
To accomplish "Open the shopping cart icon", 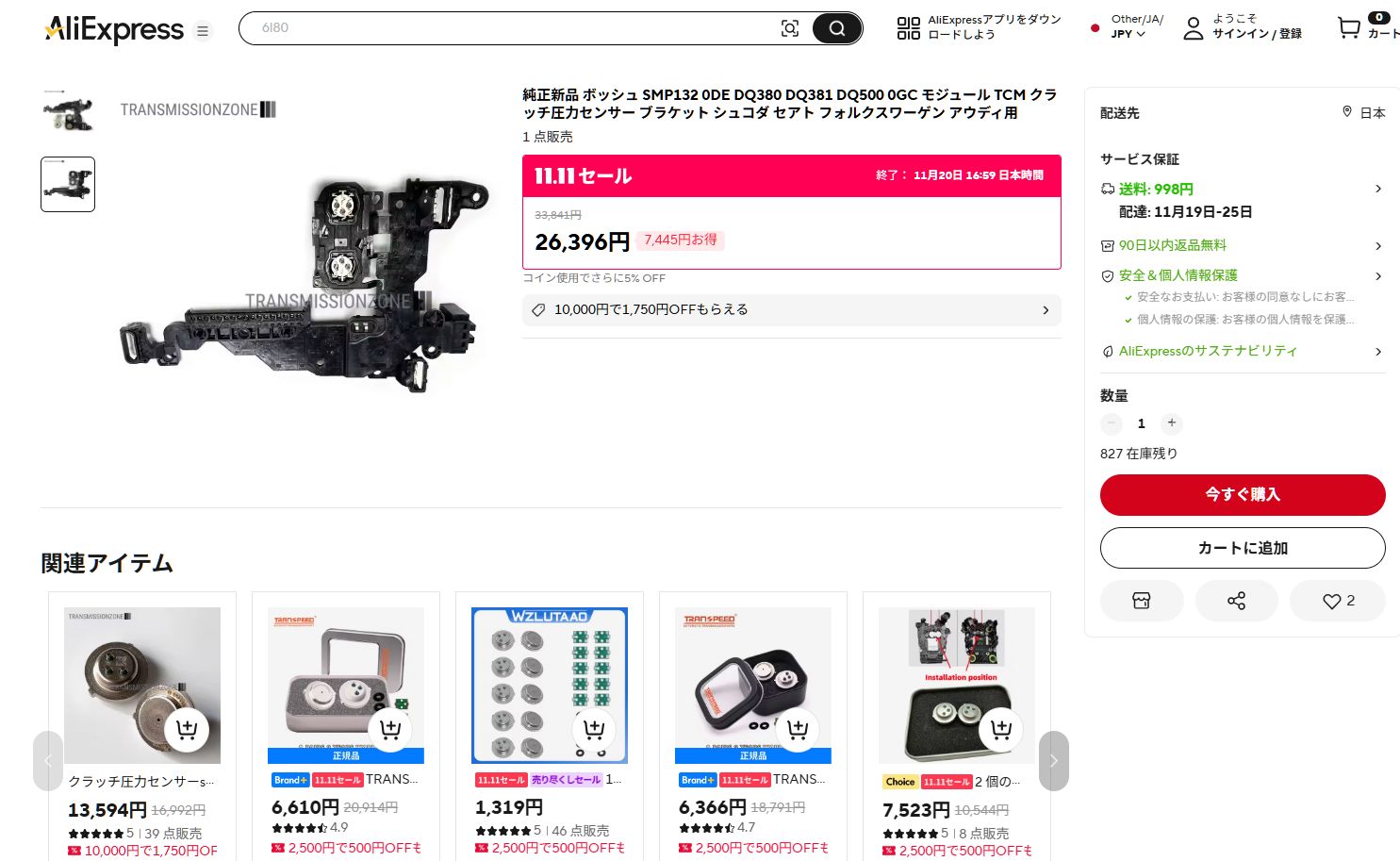I will (x=1349, y=28).
